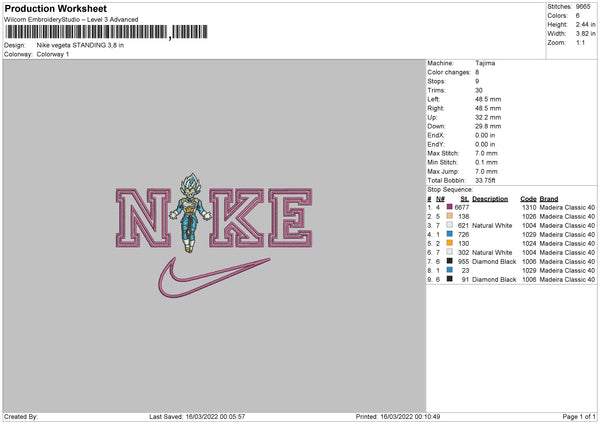Click the Up value "32.2 mm"
Screen dimensions: 600x424
(x=488, y=117)
